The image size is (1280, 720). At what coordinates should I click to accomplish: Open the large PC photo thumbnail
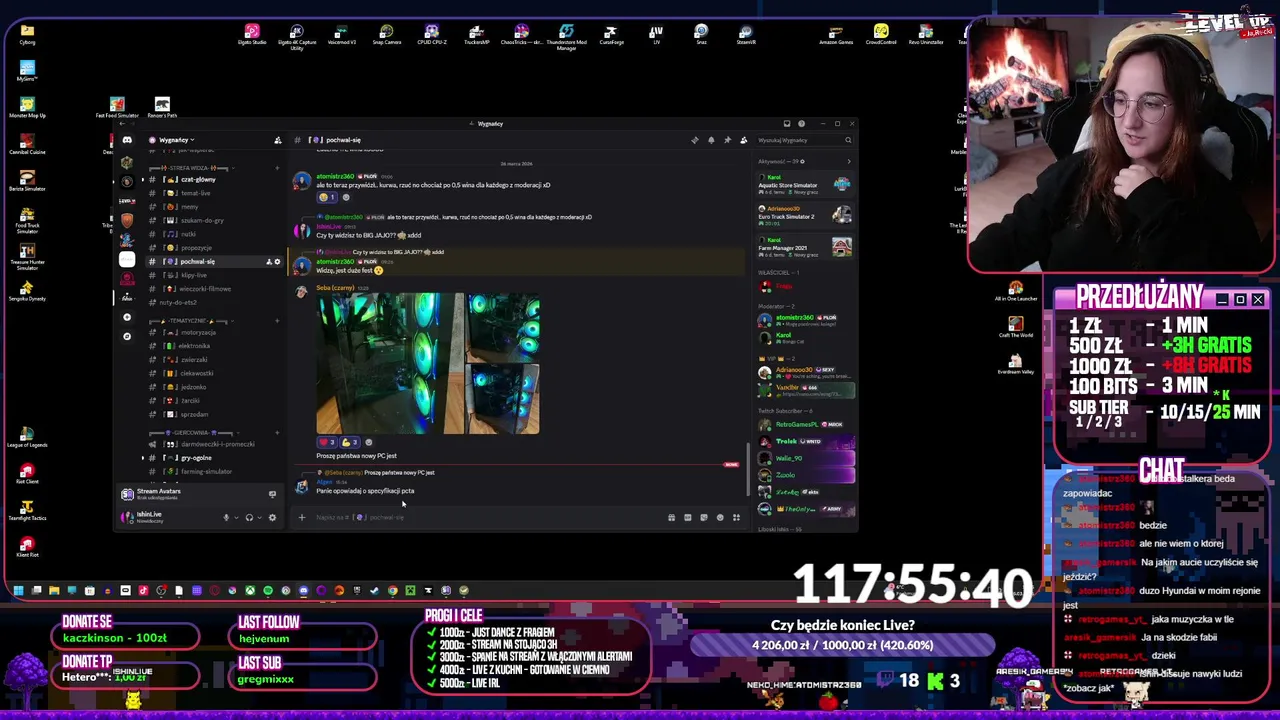(390, 364)
